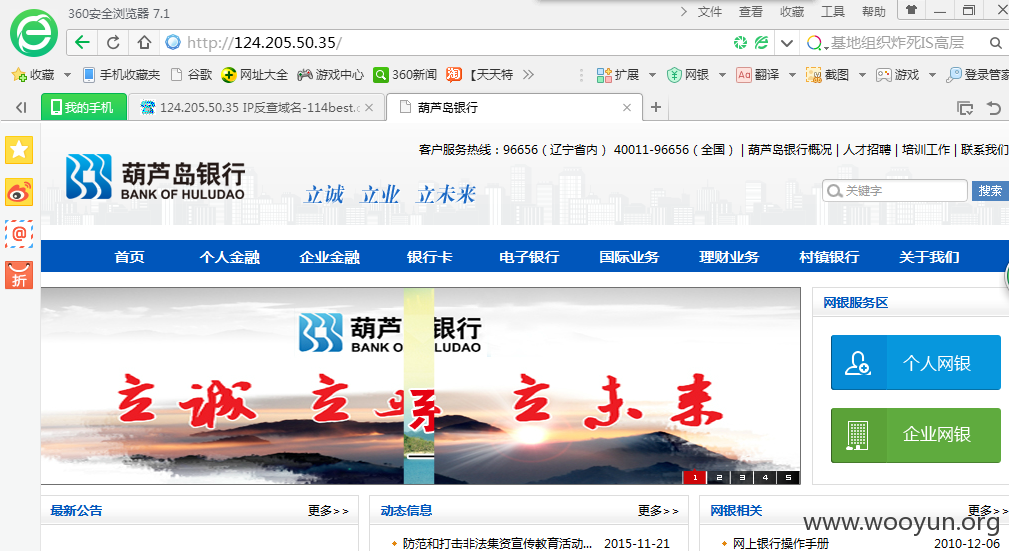Open 登录管家 login manager
Image resolution: width=1009 pixels, height=551 pixels.
pos(977,75)
